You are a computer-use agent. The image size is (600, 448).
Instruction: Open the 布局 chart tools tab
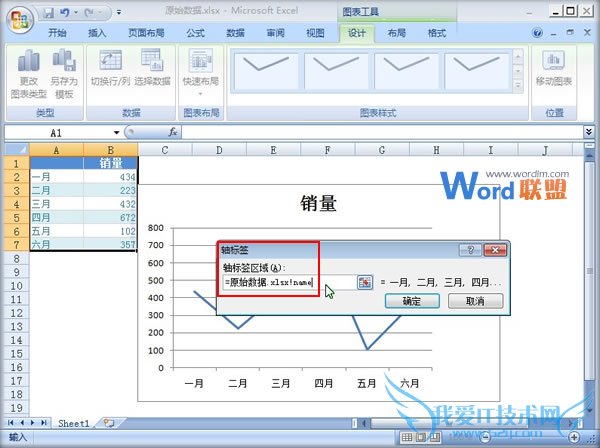[x=397, y=33]
